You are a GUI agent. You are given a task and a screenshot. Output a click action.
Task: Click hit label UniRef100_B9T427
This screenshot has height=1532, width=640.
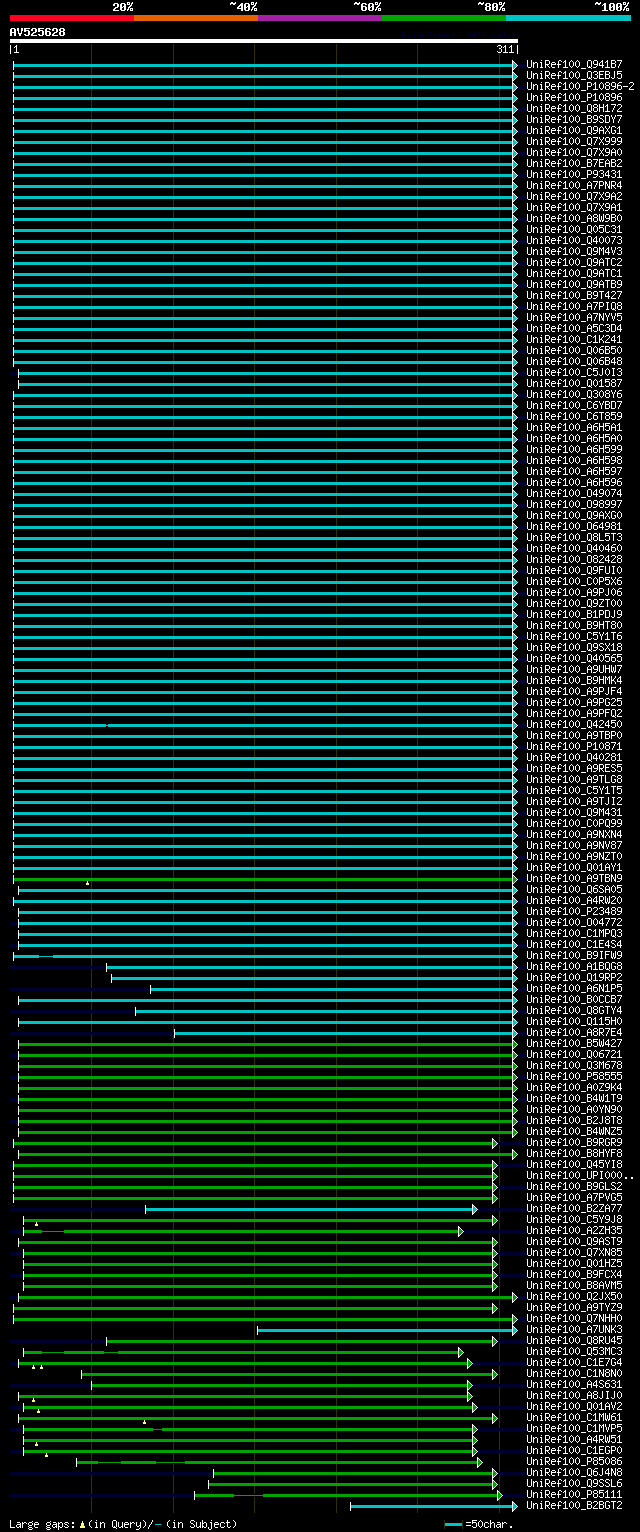pos(574,295)
